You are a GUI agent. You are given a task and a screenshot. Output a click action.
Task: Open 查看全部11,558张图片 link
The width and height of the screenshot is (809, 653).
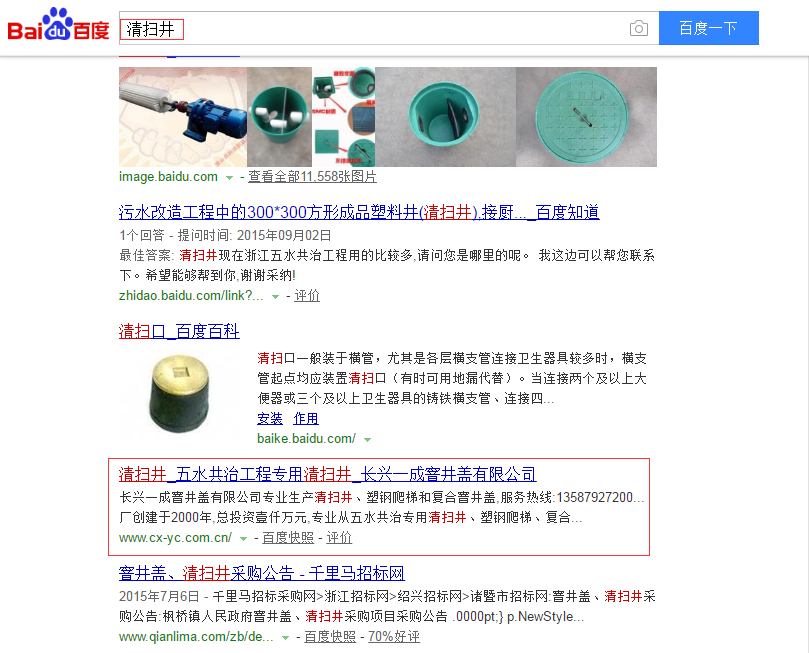coord(312,176)
